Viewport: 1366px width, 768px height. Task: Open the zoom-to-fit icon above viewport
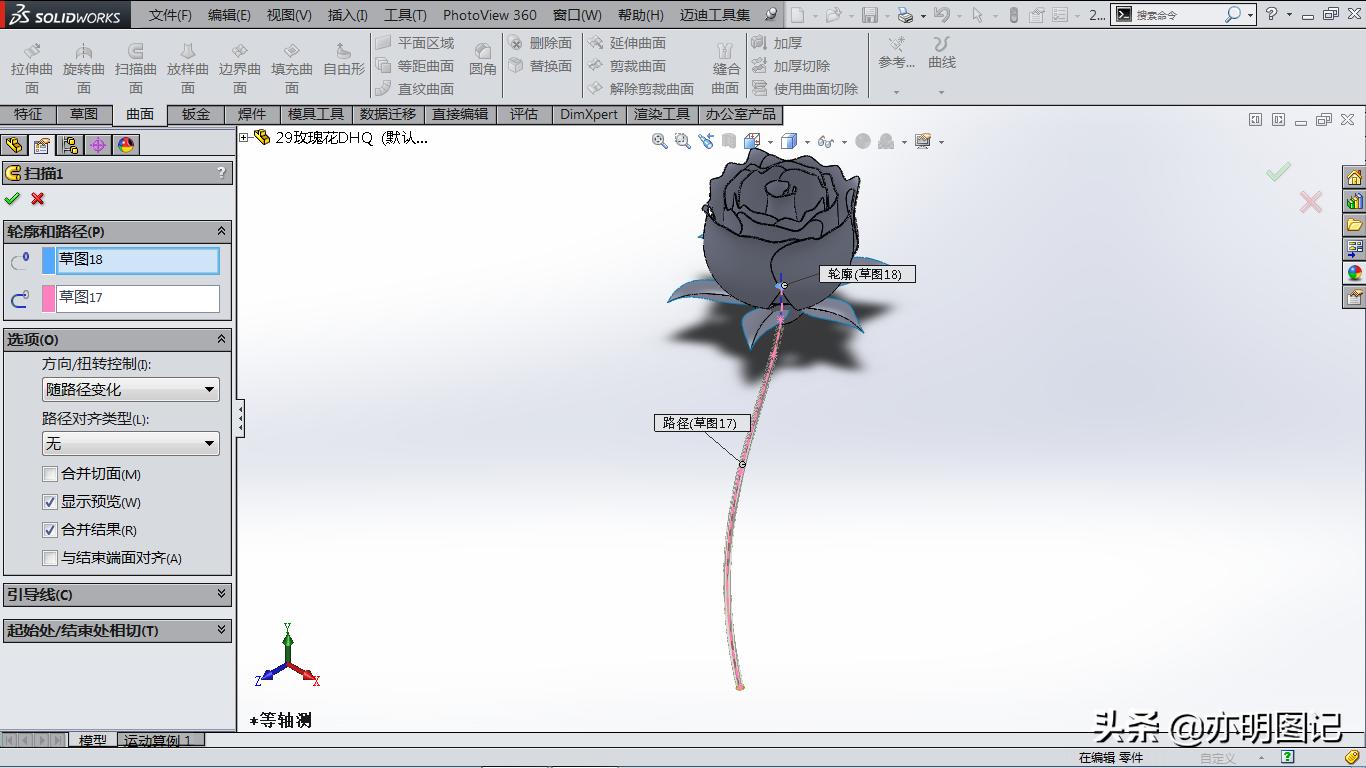pos(659,141)
